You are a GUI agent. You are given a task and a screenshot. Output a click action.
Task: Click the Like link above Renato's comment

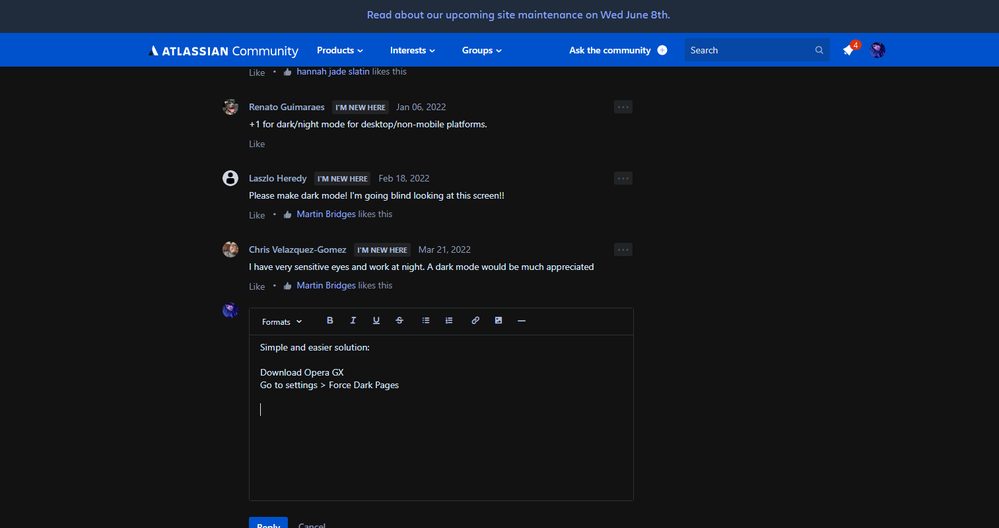[257, 73]
